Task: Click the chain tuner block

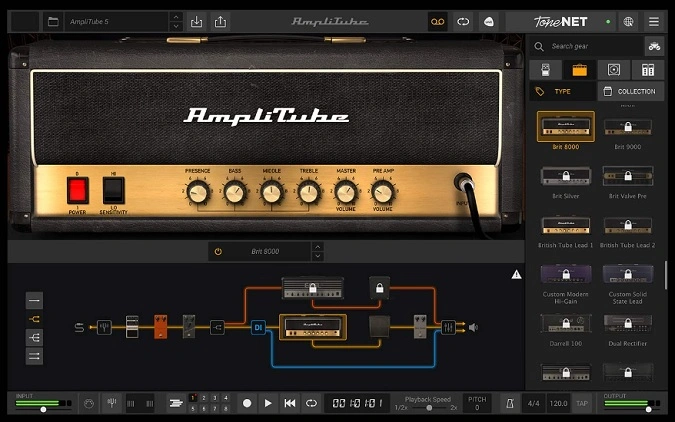Action: pos(104,327)
